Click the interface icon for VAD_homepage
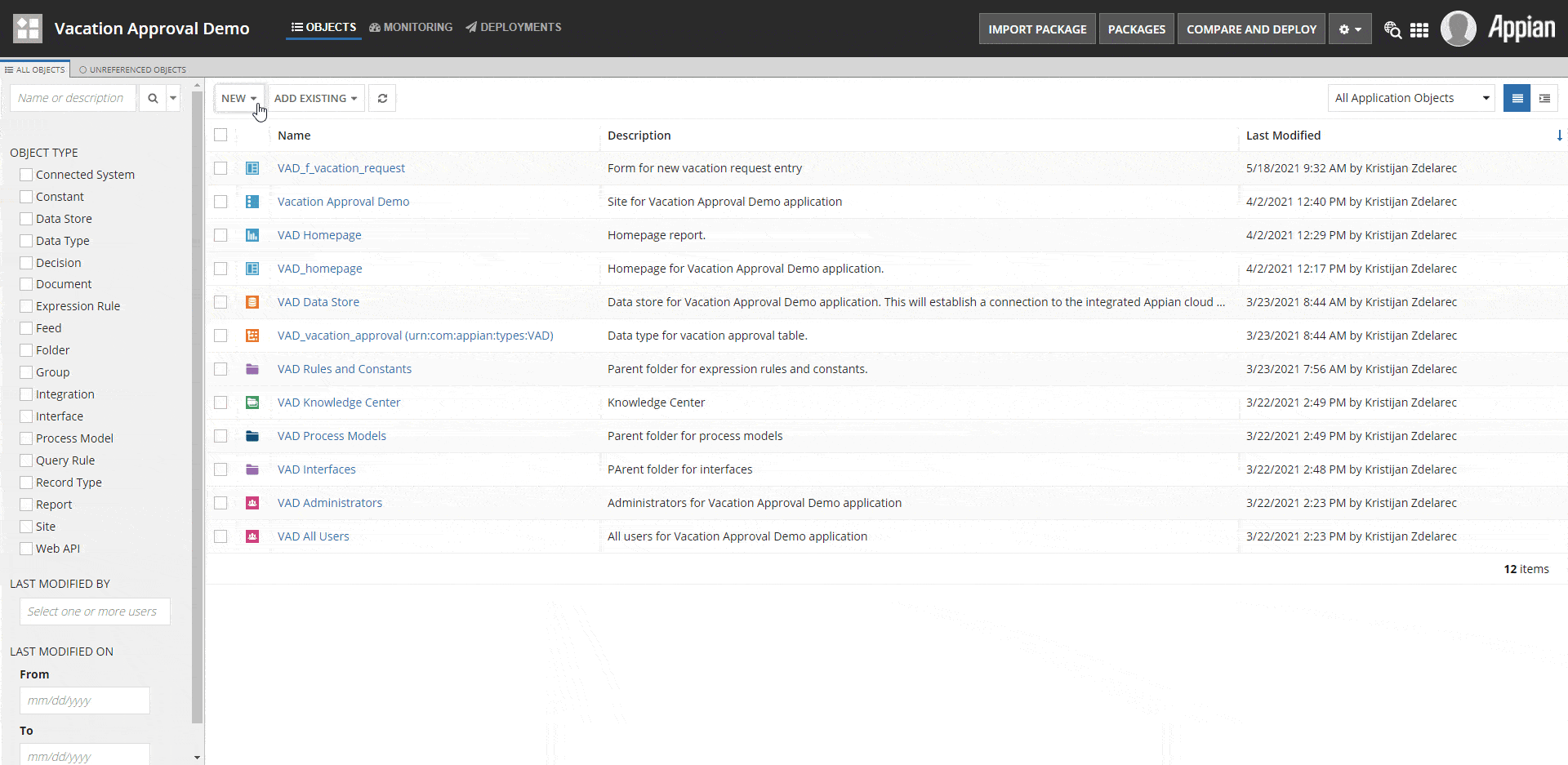 click(252, 269)
